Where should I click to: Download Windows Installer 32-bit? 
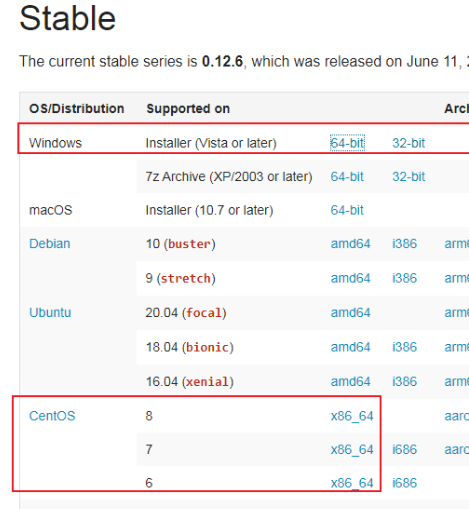408,143
